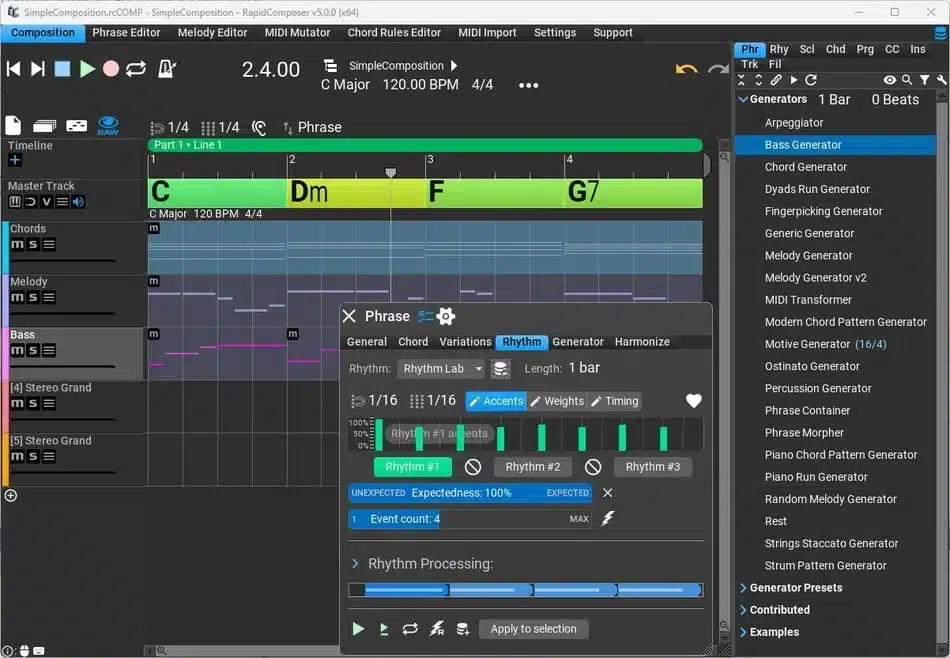The width and height of the screenshot is (950, 658).
Task: Open the Rhythm Lab dropdown
Action: 441,369
